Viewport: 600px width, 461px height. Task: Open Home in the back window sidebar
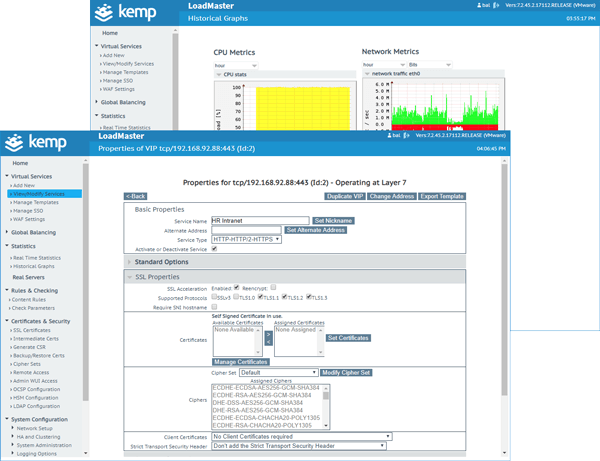point(110,33)
